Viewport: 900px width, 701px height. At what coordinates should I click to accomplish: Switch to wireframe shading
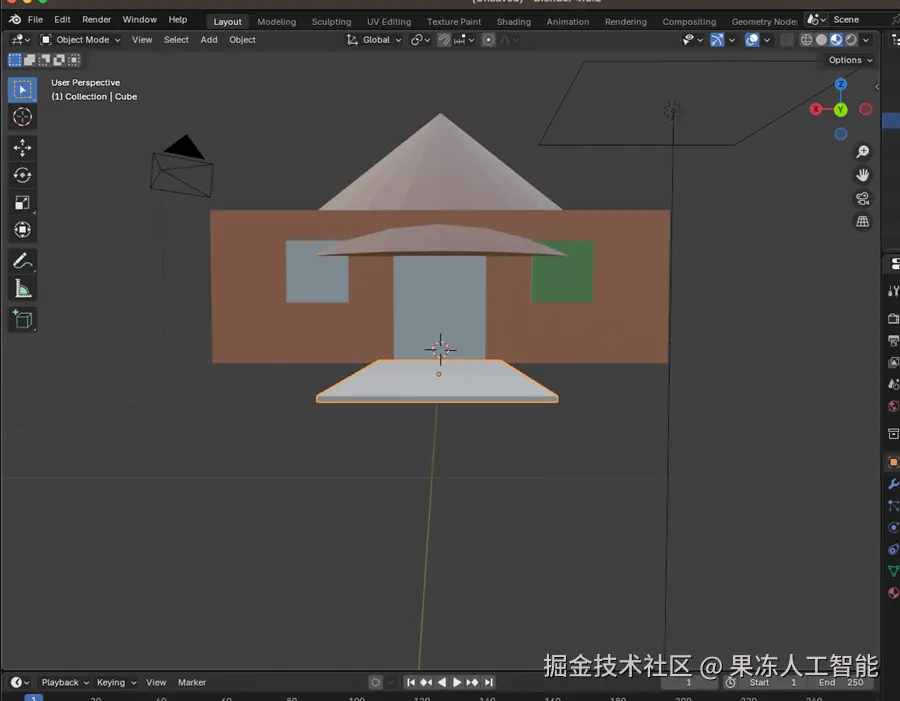[806, 40]
